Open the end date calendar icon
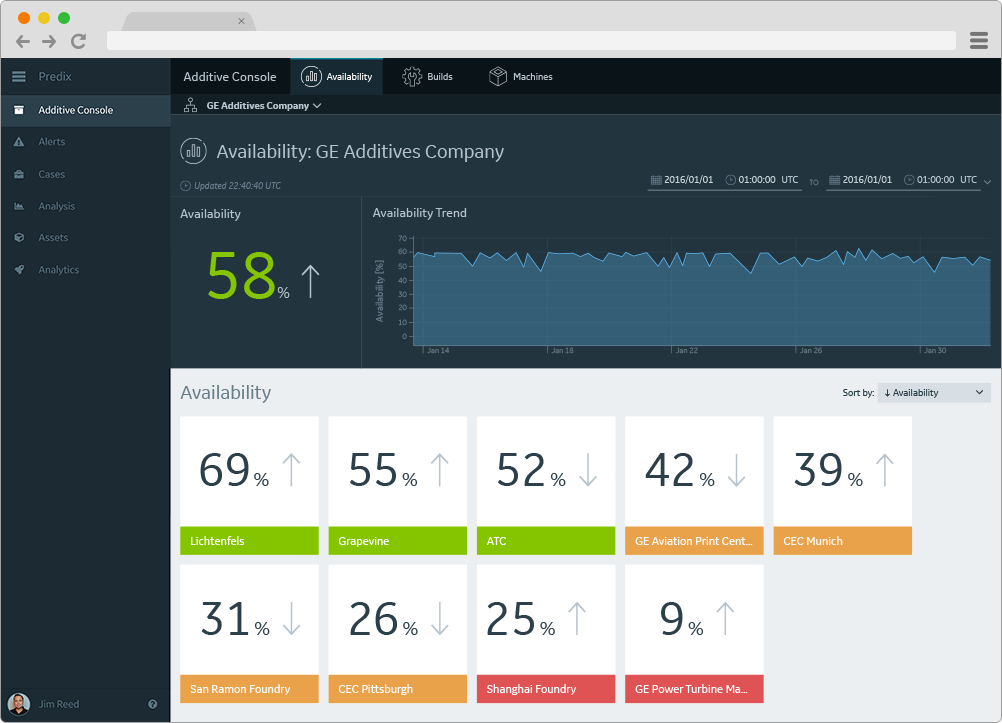Screen dimensions: 1002x723 click(x=834, y=180)
